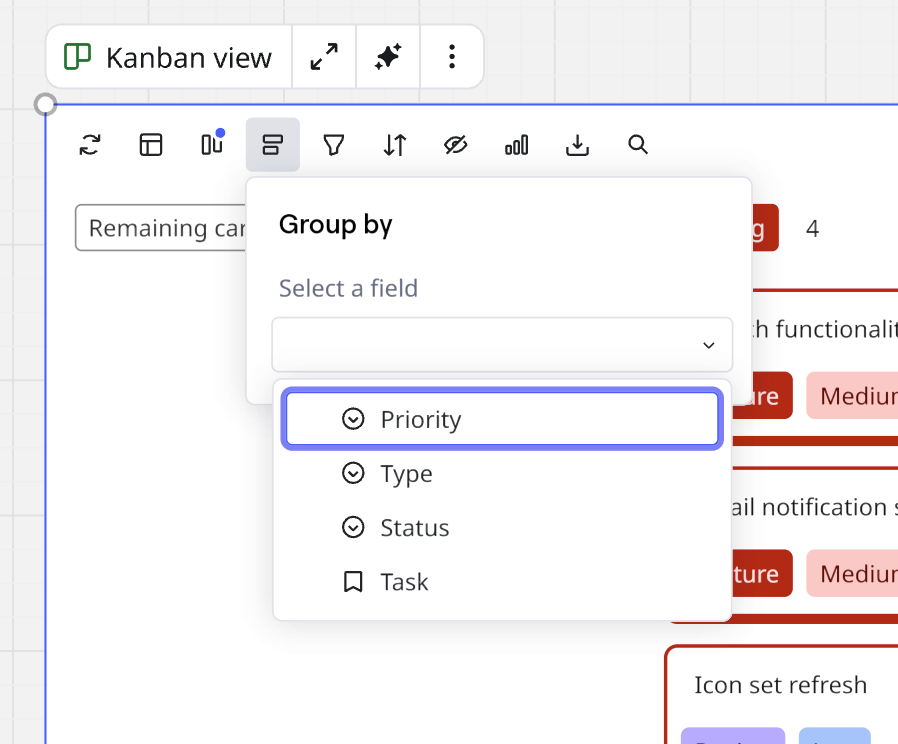Click the kanban columns icon with blue dot

tap(212, 146)
